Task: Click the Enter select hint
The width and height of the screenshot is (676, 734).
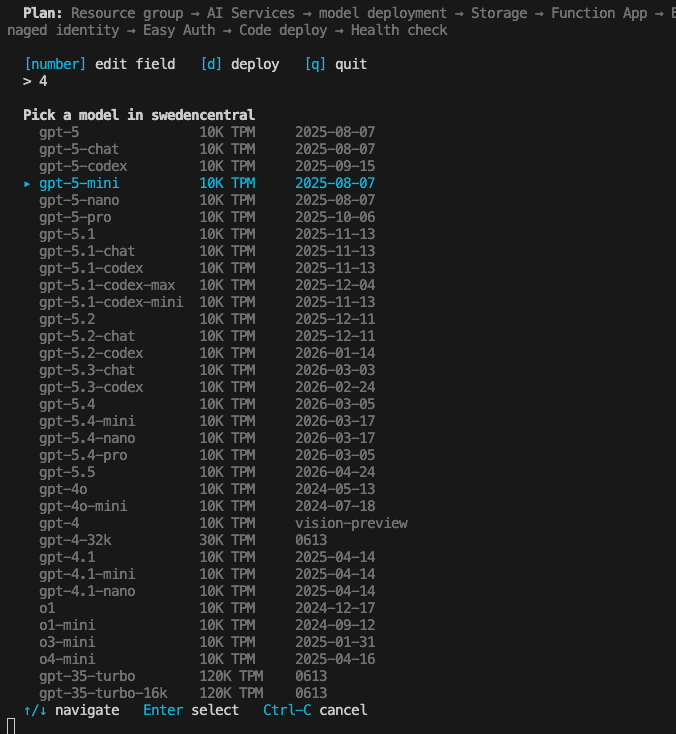Action: click(x=191, y=710)
